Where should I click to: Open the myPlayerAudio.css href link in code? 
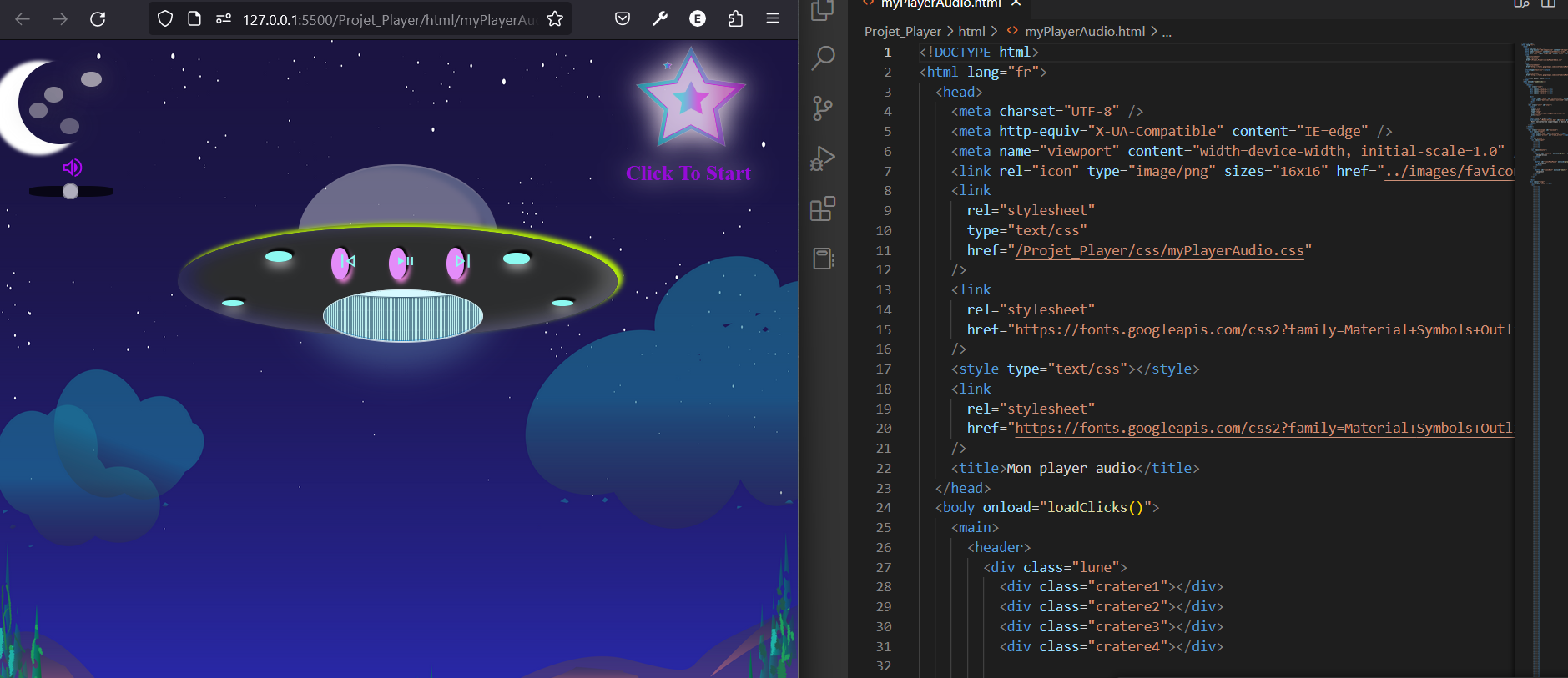pos(1159,250)
